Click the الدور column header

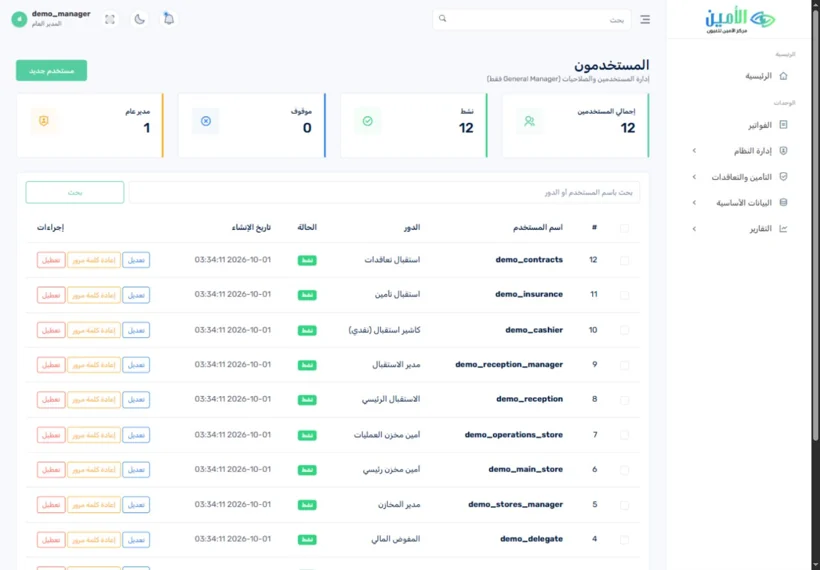coord(412,227)
